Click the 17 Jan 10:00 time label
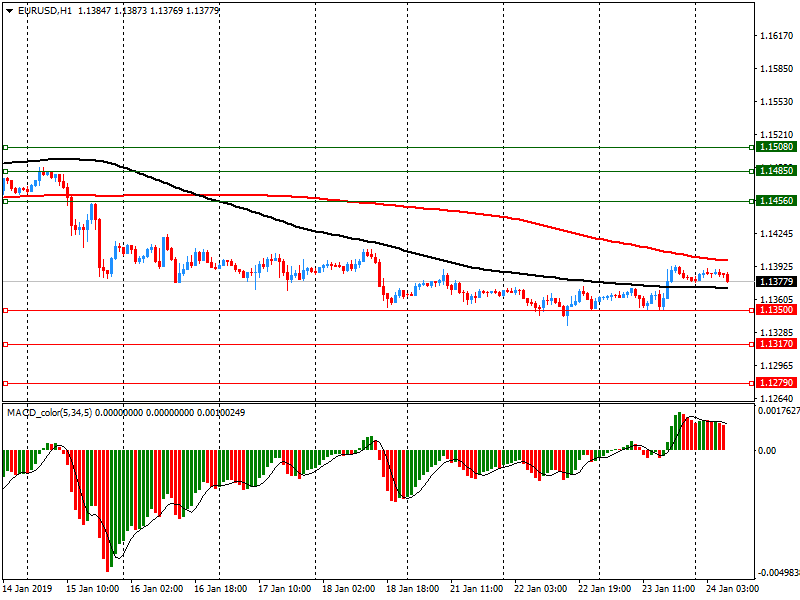 [x=285, y=589]
